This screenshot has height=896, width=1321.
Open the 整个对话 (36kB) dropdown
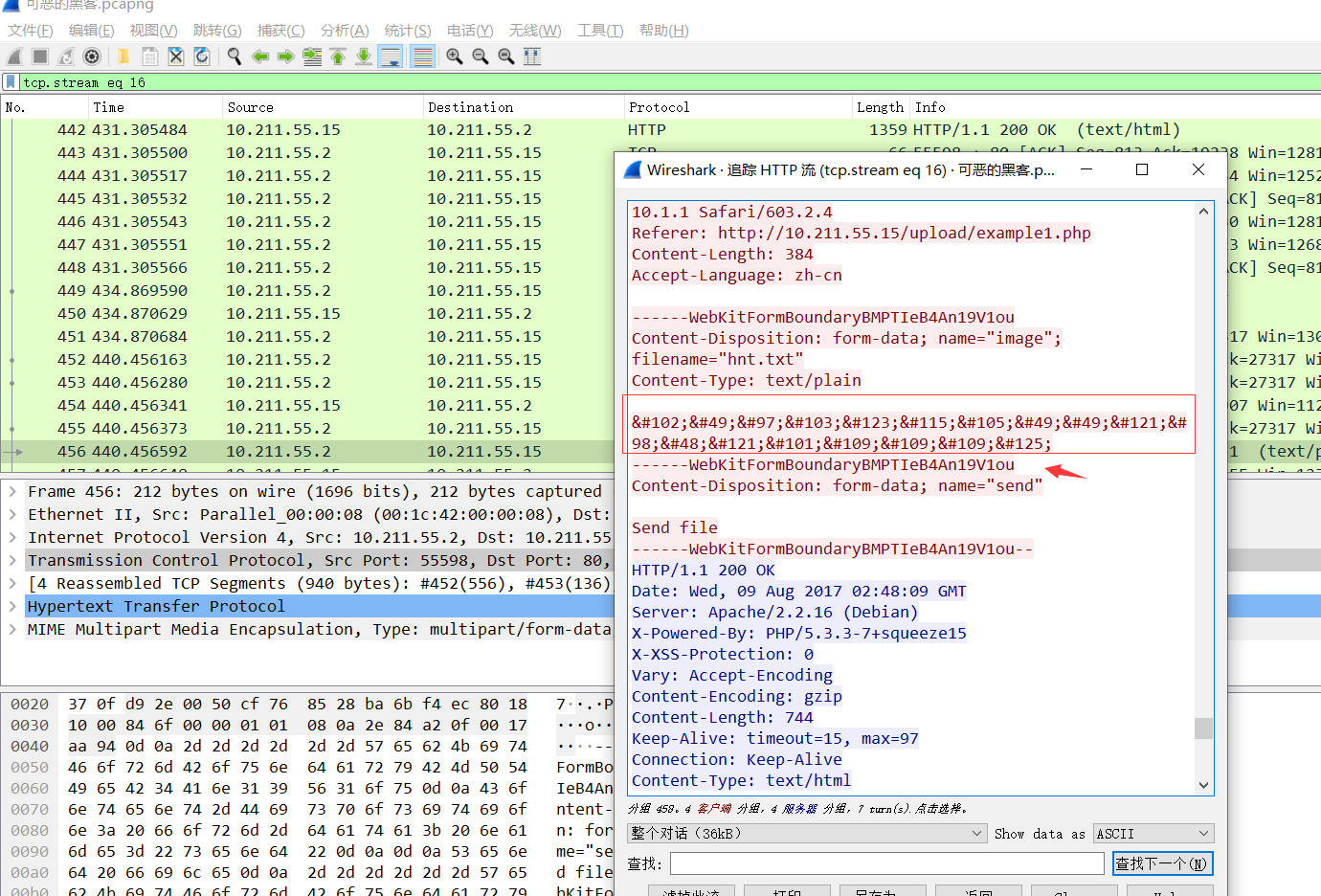[x=807, y=834]
